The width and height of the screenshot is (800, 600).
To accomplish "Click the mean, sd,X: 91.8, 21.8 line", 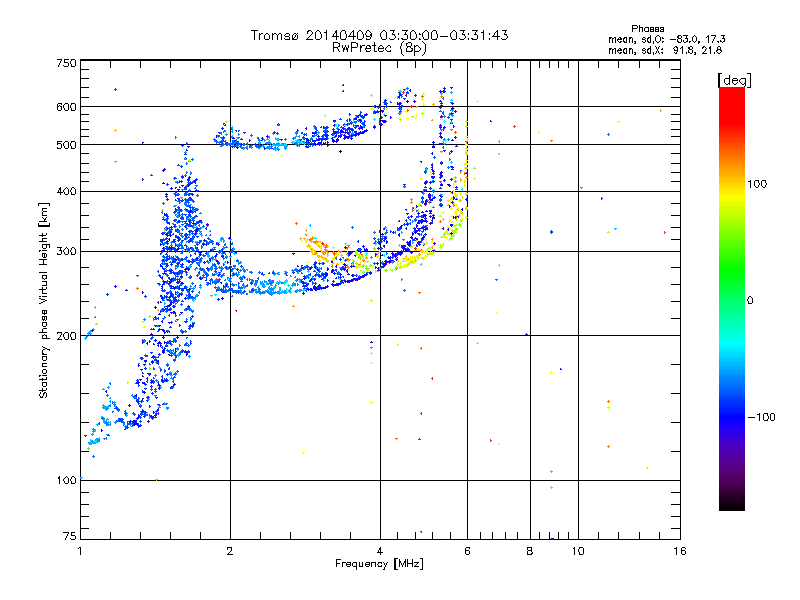I will (x=665, y=50).
